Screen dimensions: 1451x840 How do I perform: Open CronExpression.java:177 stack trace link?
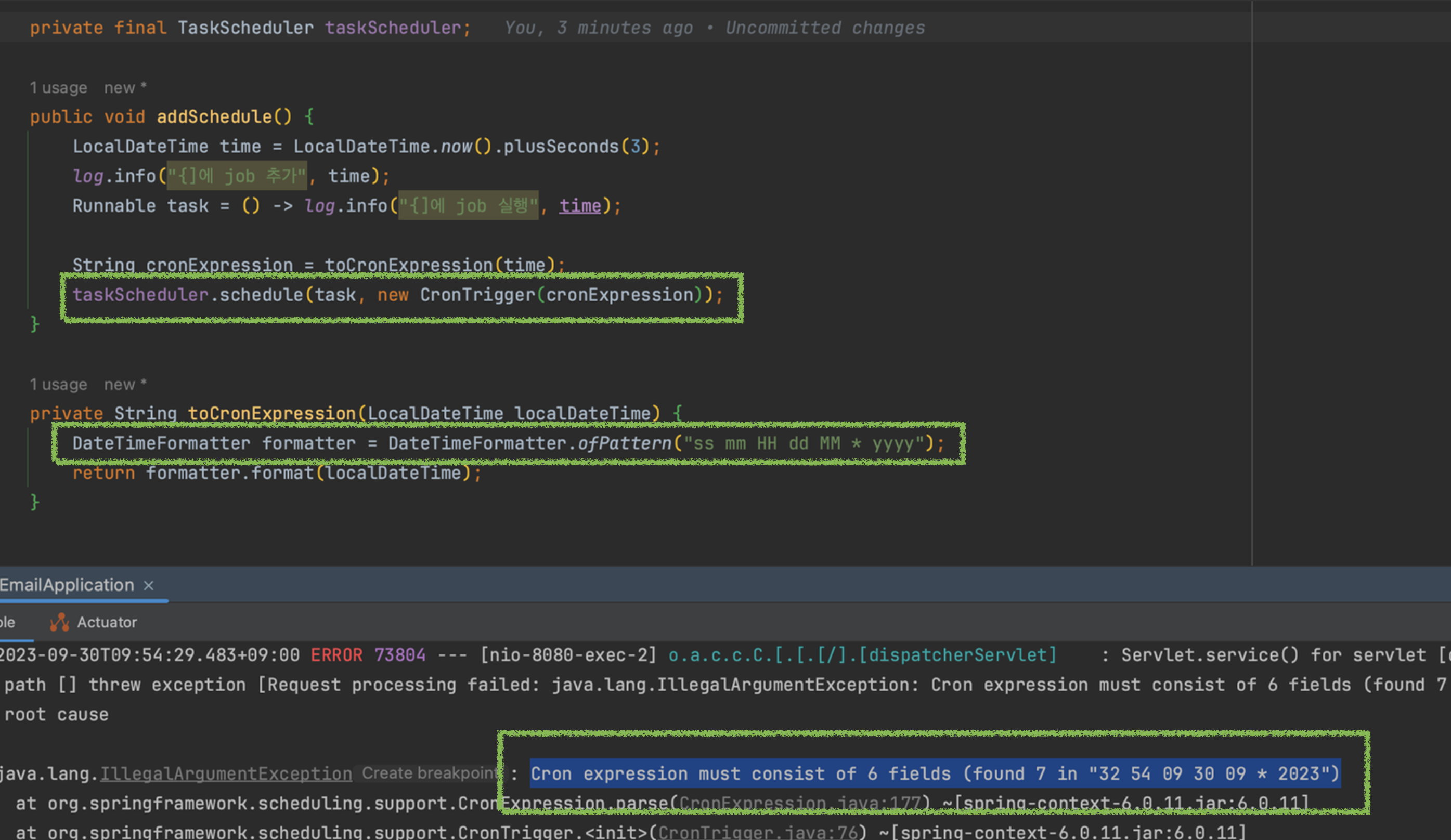tap(799, 803)
